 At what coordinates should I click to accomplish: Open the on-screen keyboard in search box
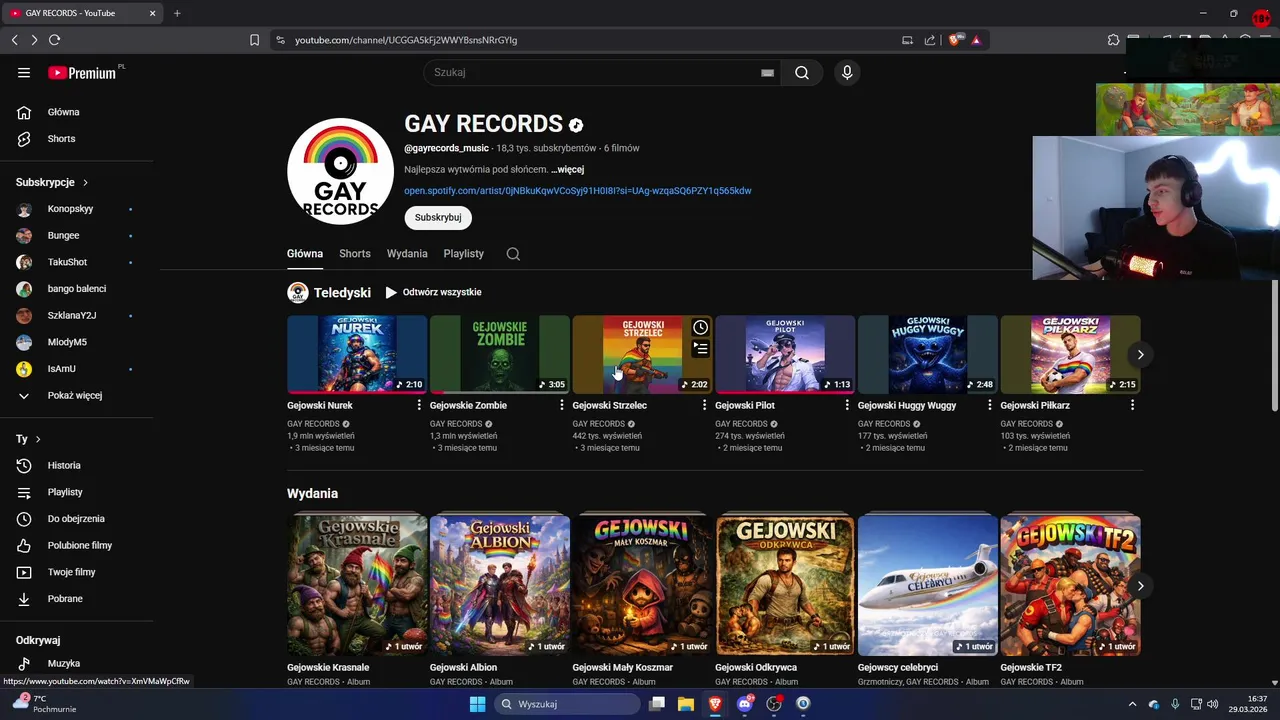coord(767,73)
